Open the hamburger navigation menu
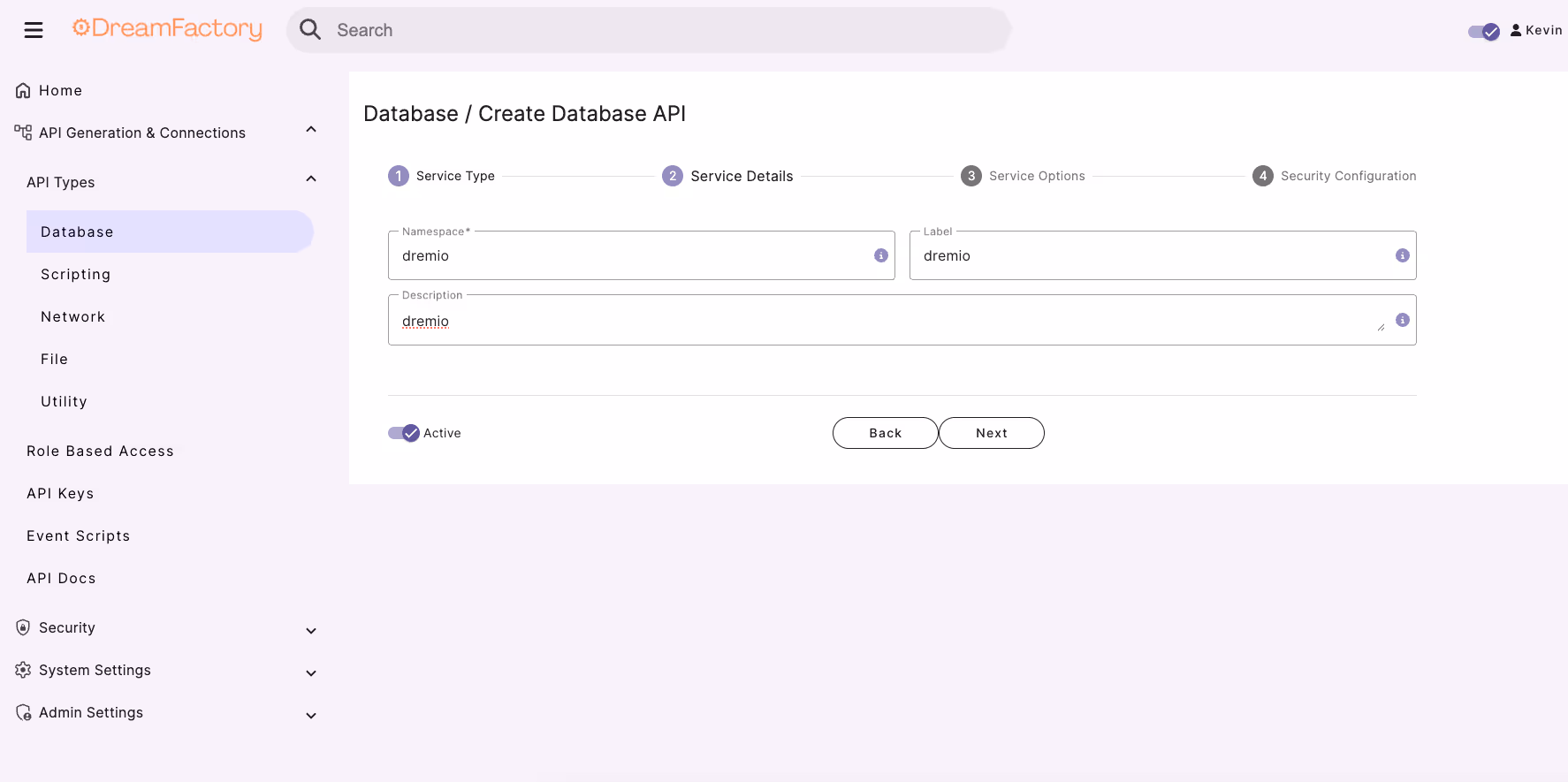 (x=34, y=30)
